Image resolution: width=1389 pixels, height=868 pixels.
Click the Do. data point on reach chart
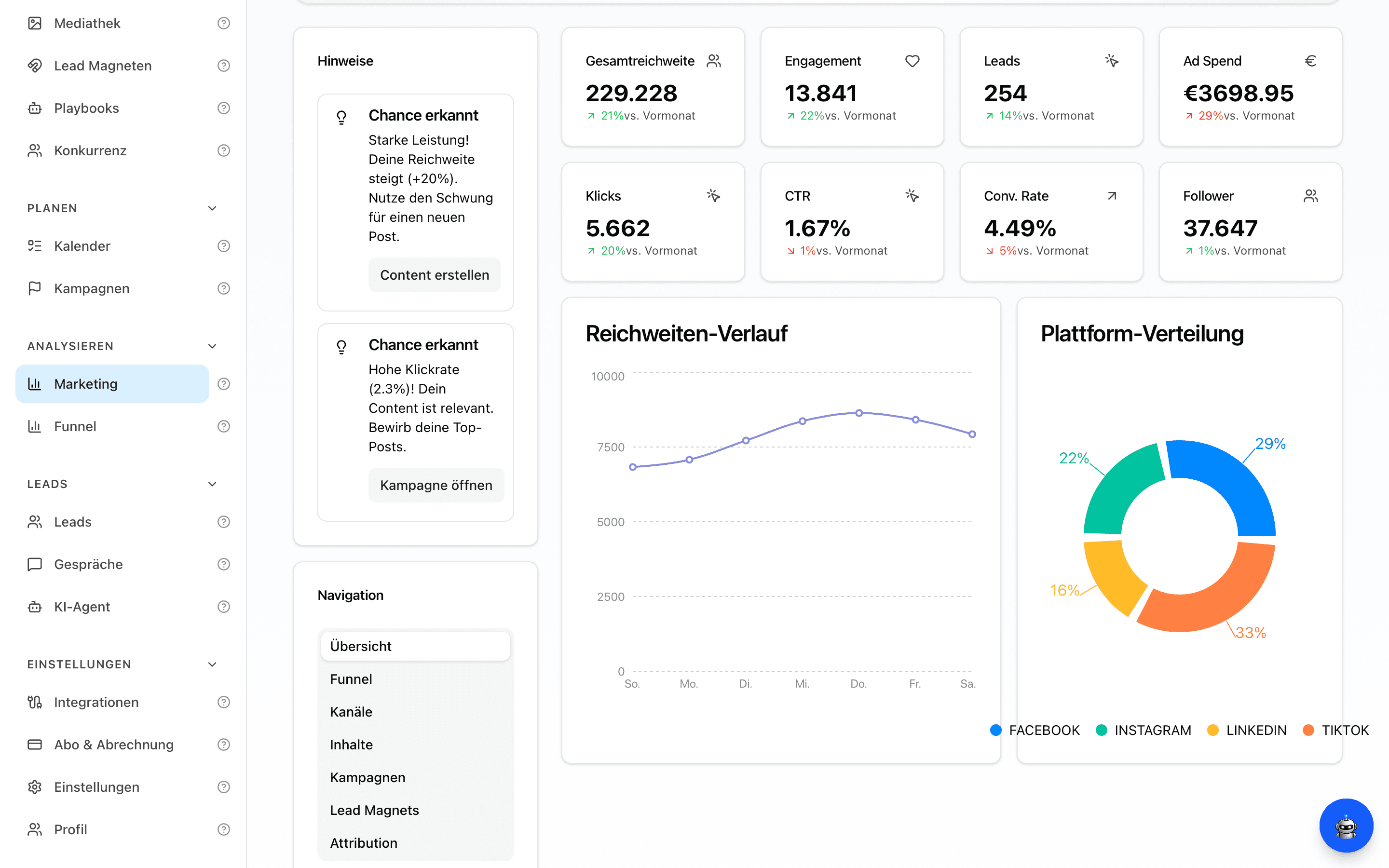(858, 413)
